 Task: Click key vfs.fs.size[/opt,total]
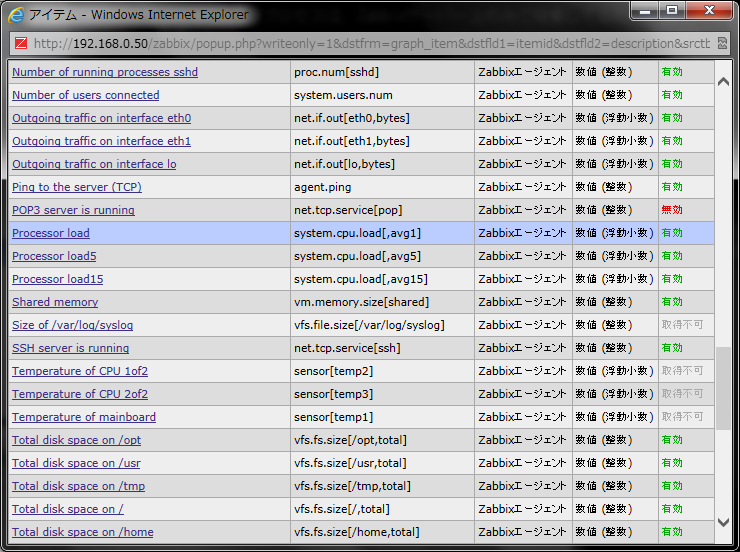pos(350,440)
